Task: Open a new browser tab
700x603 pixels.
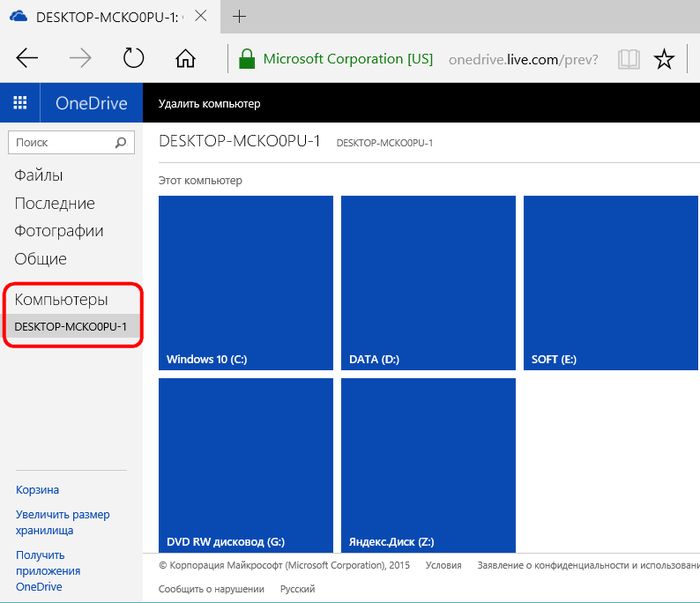Action: click(239, 17)
